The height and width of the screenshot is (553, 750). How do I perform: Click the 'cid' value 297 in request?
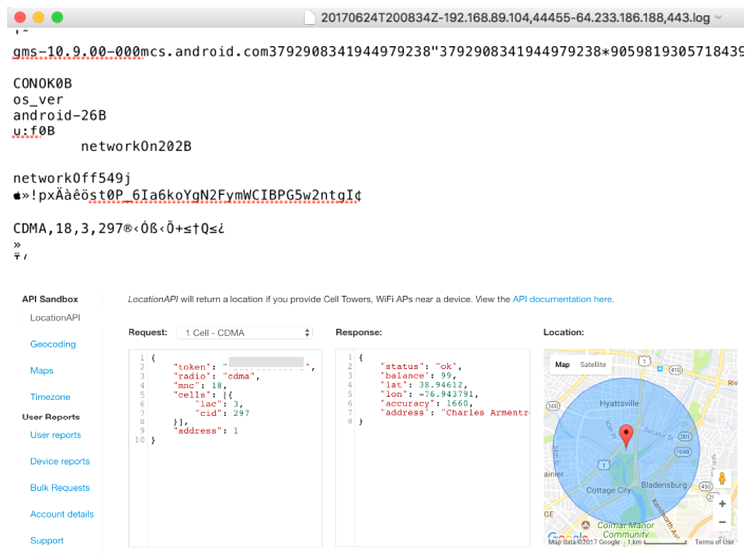pos(241,413)
